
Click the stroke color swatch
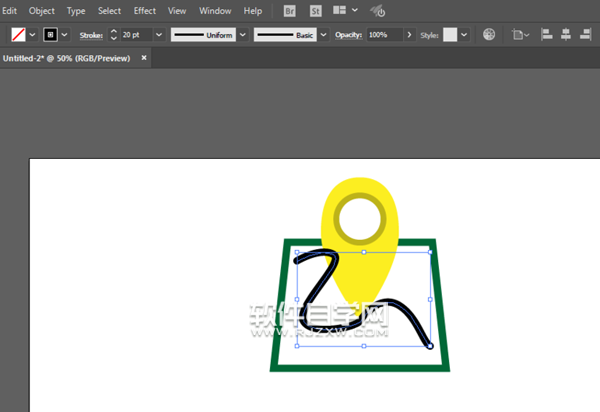click(50, 34)
